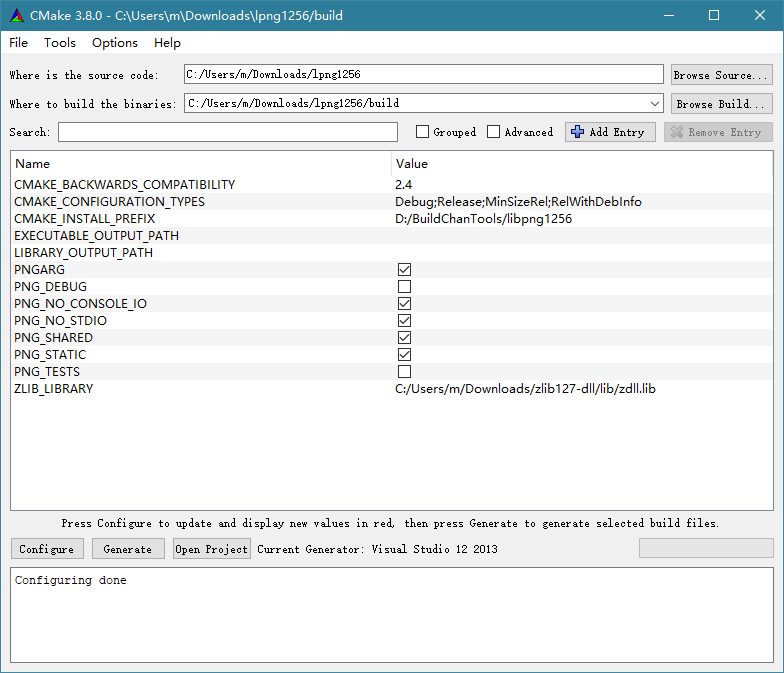Uncheck the PNG_SHARED option
Image resolution: width=784 pixels, height=673 pixels.
pos(404,338)
